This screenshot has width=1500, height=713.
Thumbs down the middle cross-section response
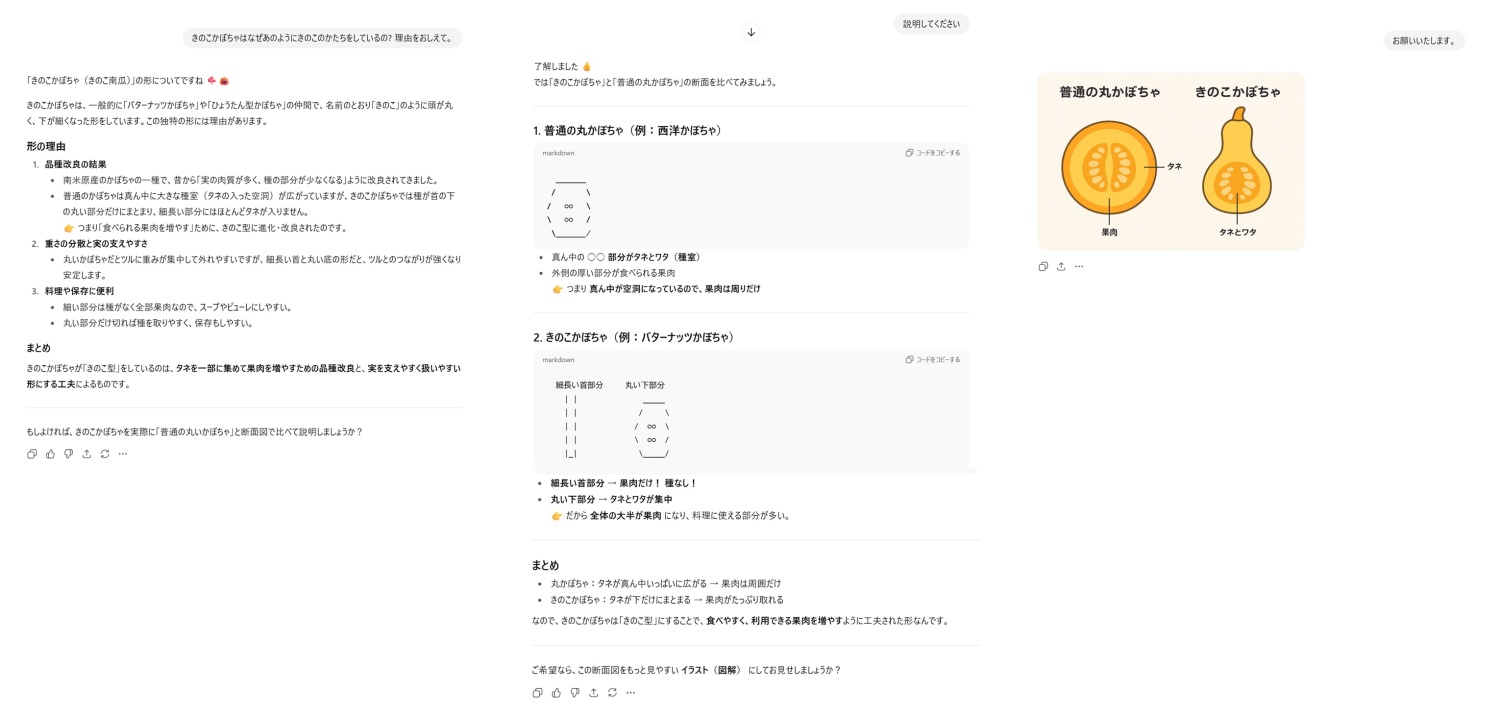[x=574, y=693]
